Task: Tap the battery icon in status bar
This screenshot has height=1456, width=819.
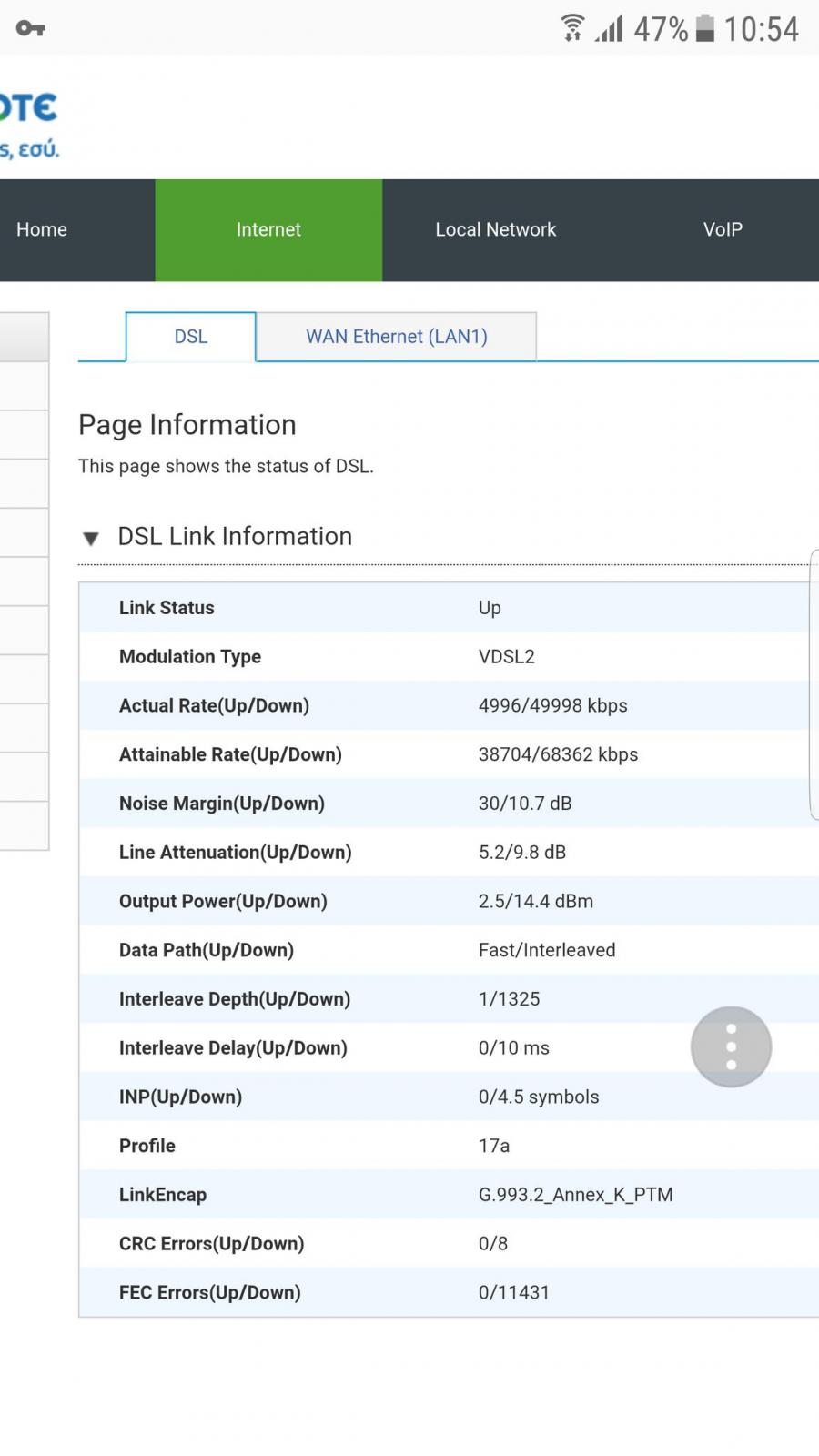Action: click(705, 28)
